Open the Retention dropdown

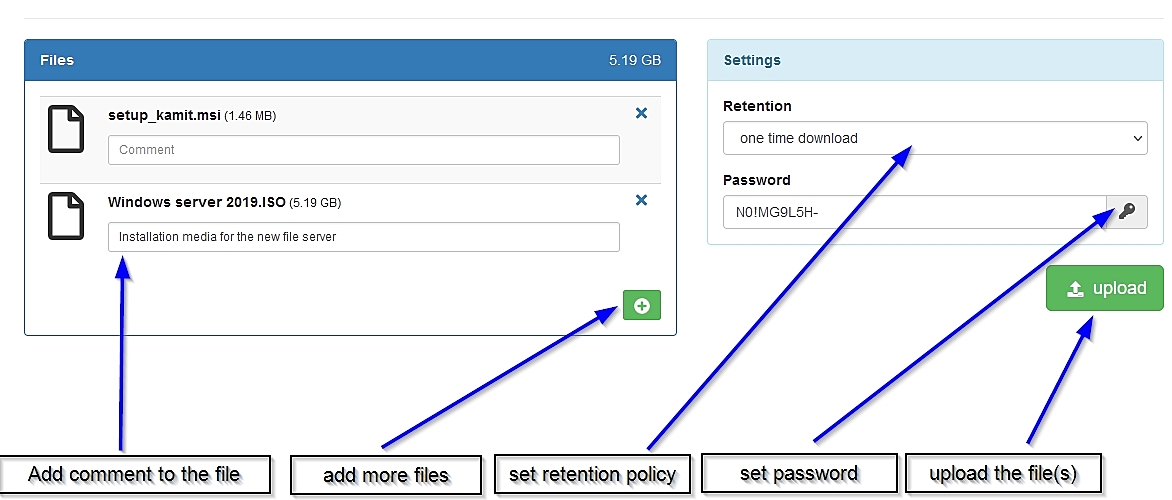[934, 138]
